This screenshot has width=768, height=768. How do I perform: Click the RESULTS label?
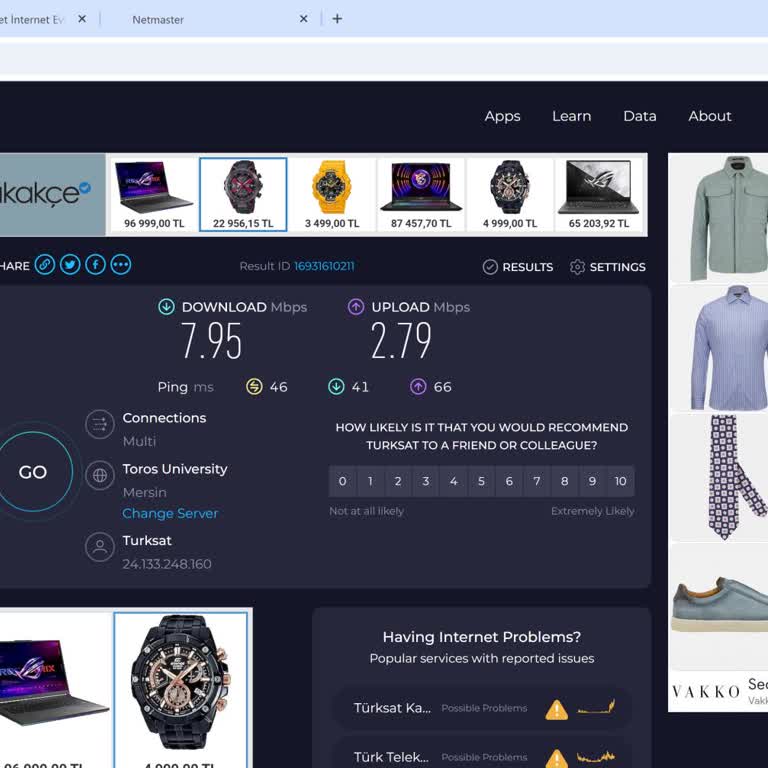[528, 267]
